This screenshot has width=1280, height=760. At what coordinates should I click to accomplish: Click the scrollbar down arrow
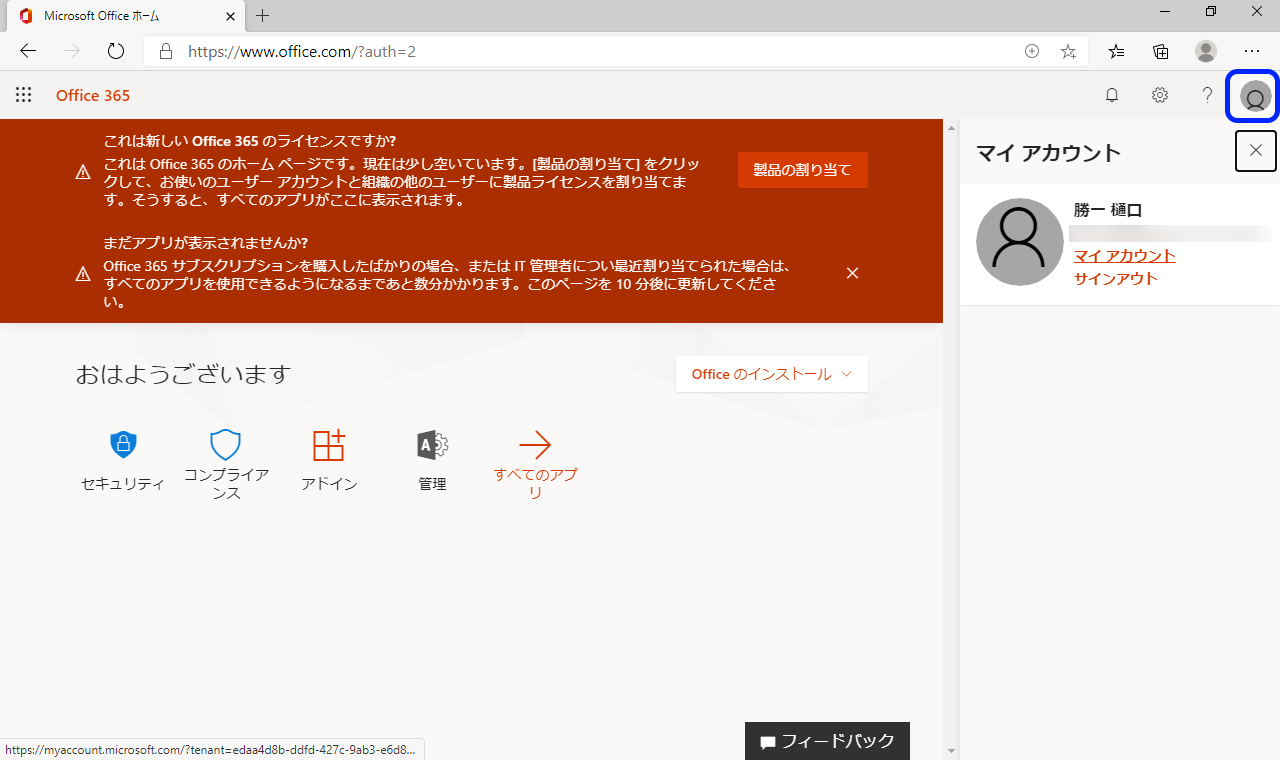(x=951, y=751)
